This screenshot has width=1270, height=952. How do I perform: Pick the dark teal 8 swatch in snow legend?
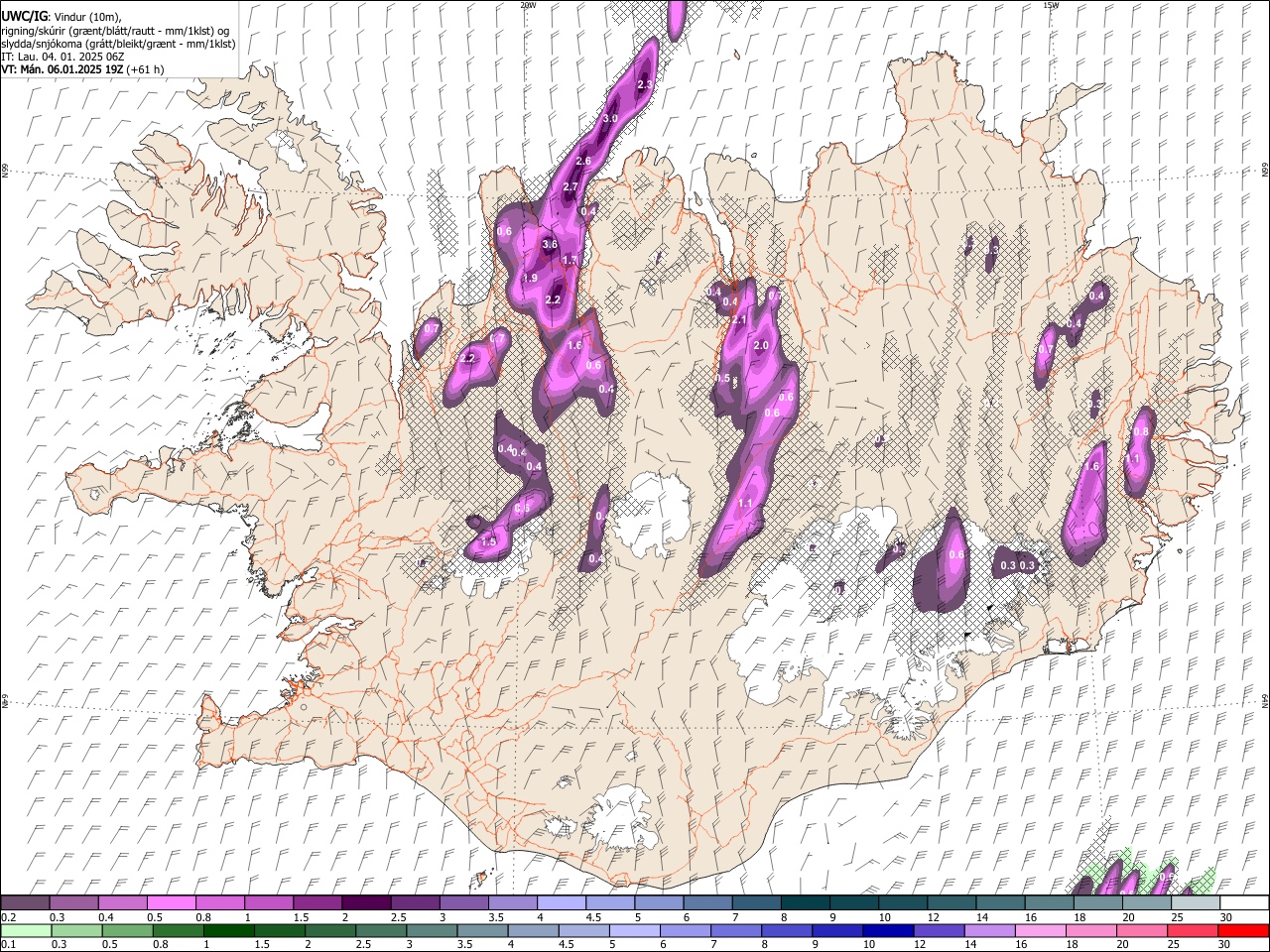[x=805, y=903]
